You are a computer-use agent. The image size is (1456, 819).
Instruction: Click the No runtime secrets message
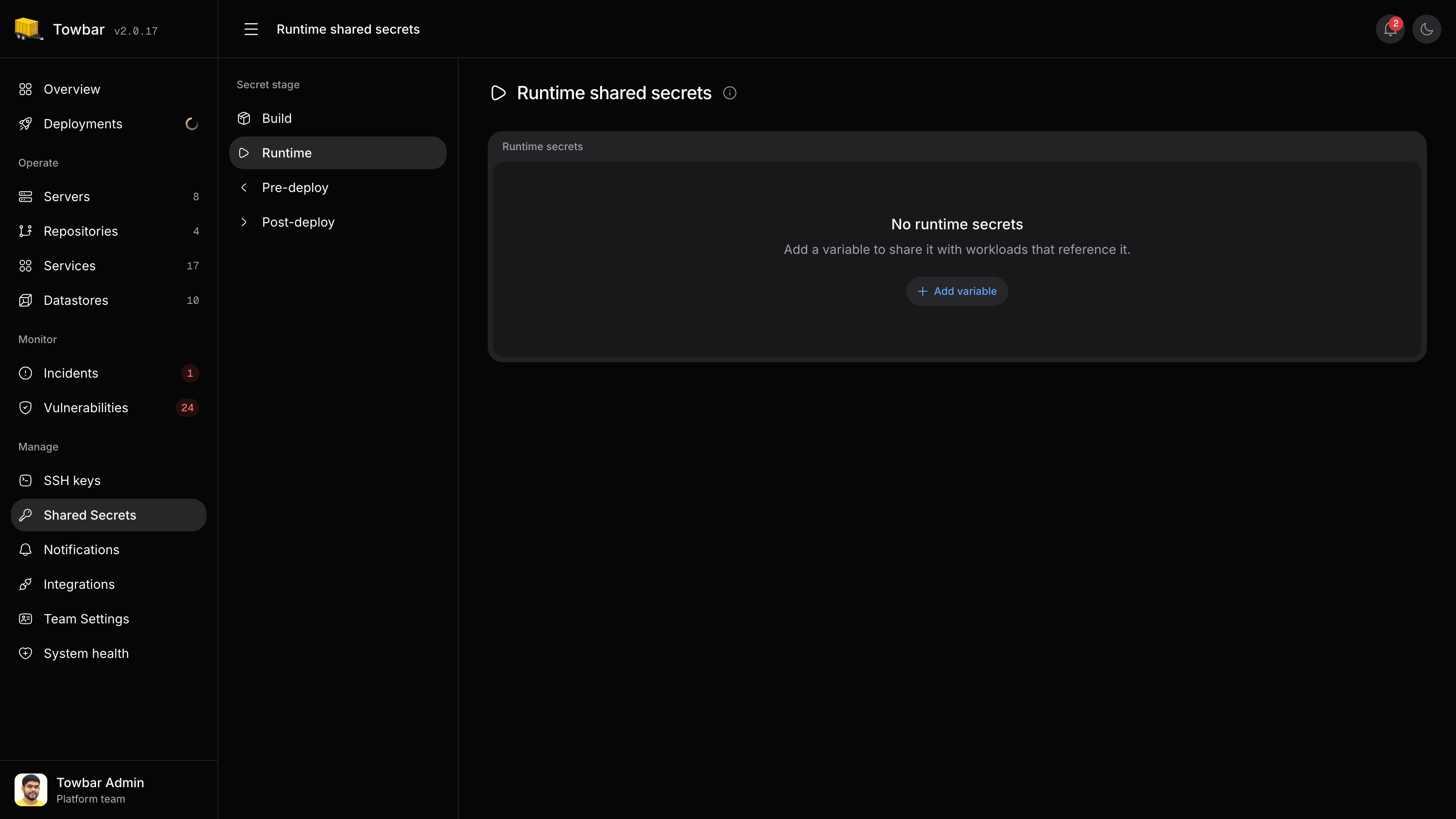point(957,224)
